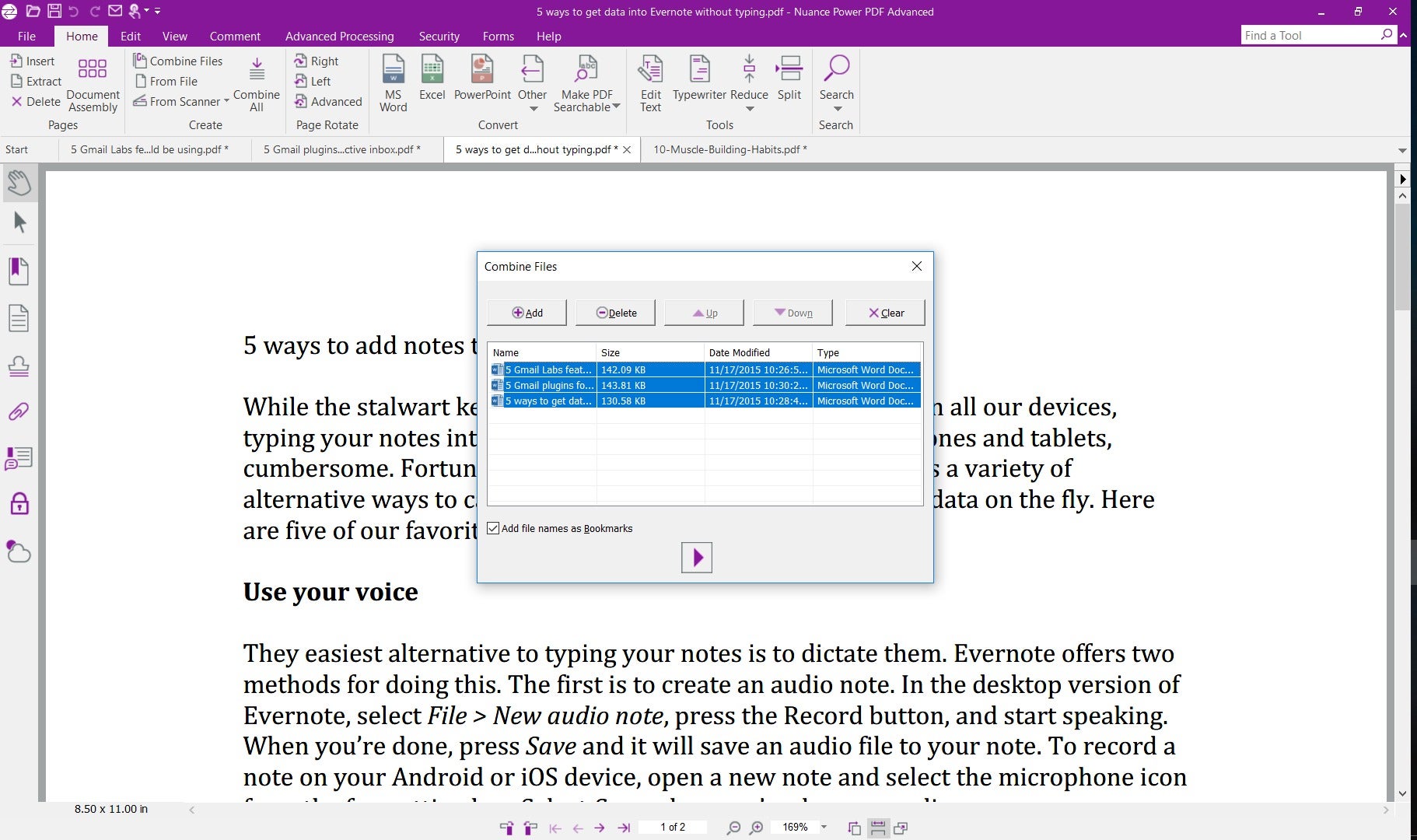Switch to the Edit ribbon tab
The height and width of the screenshot is (840, 1417).
131,36
